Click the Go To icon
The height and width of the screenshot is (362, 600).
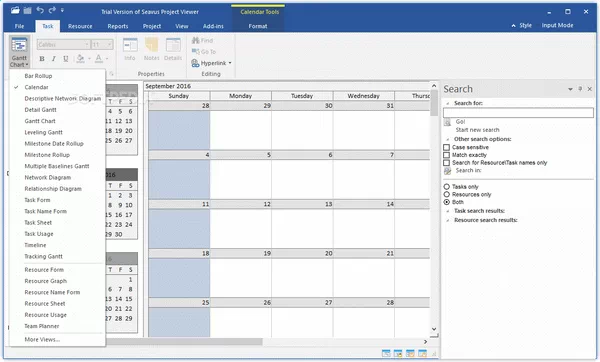(196, 52)
